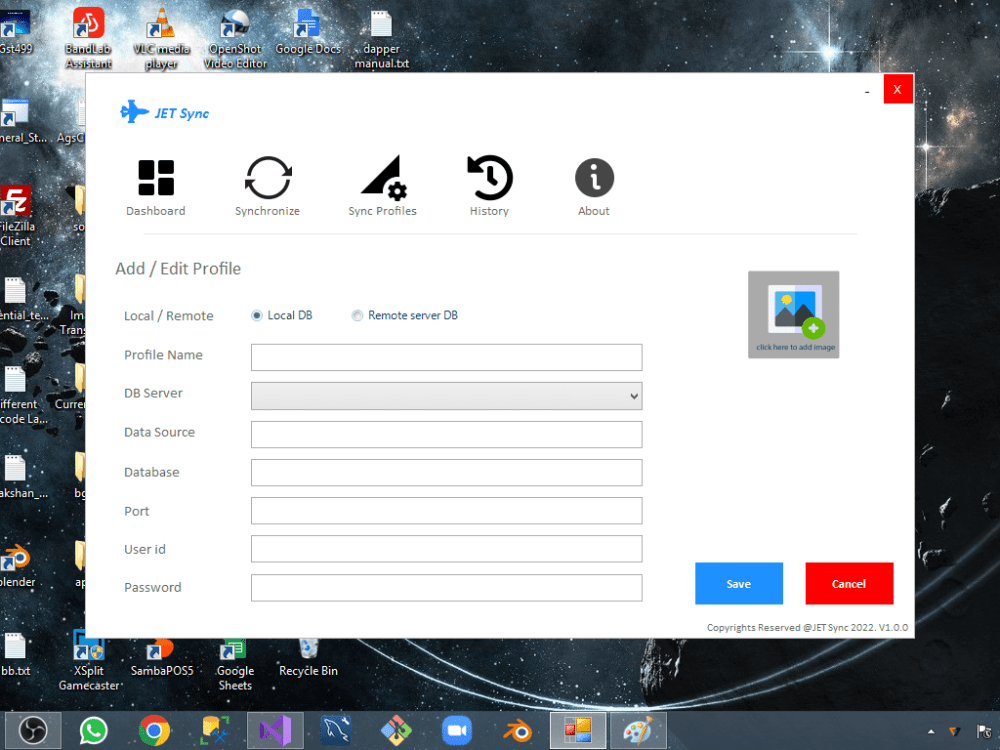1000x750 pixels.
Task: Open Blender from taskbar
Action: pos(517,730)
